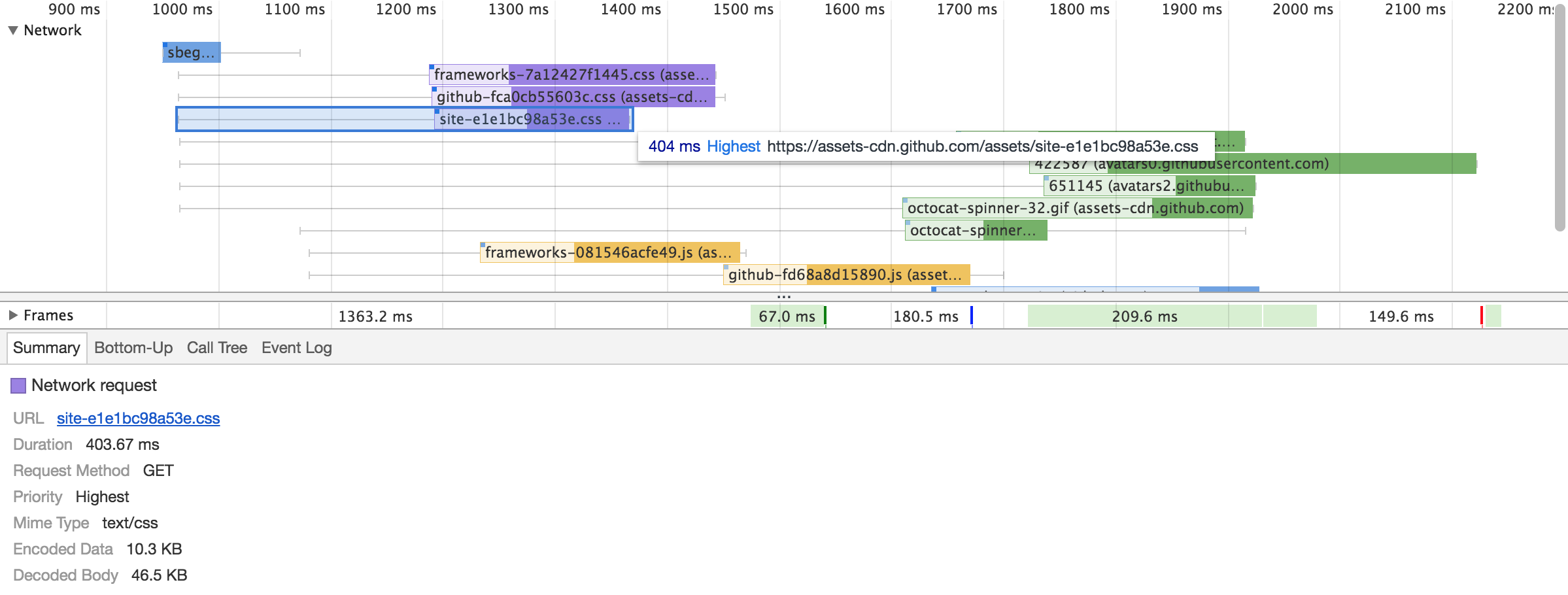This screenshot has height=595, width=1568.
Task: Open the site-e1e1bc98a53e.css URL link
Action: click(x=138, y=418)
